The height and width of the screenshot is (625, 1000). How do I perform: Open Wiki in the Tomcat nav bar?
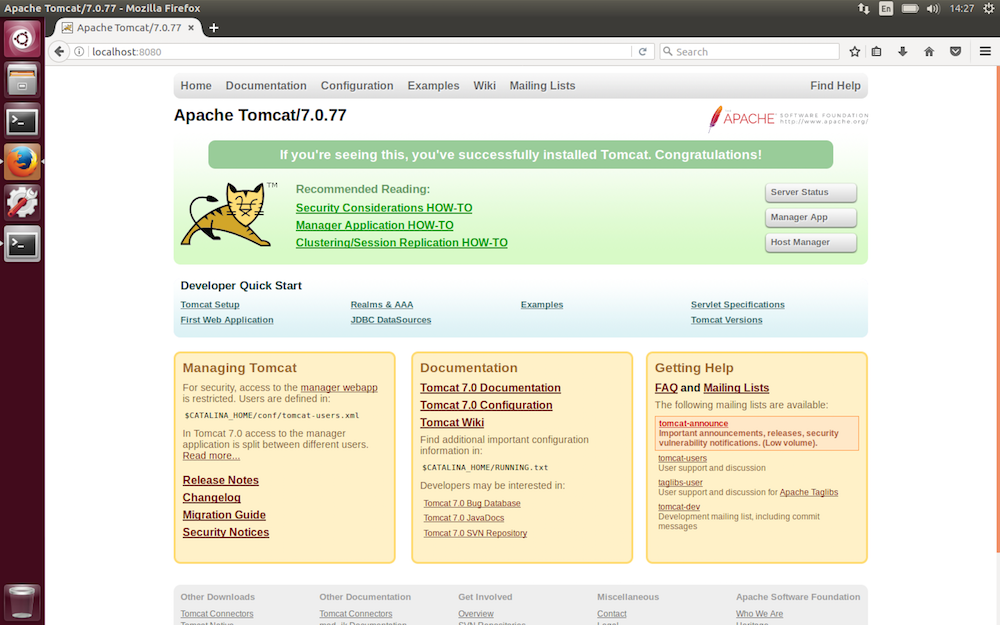(x=484, y=85)
